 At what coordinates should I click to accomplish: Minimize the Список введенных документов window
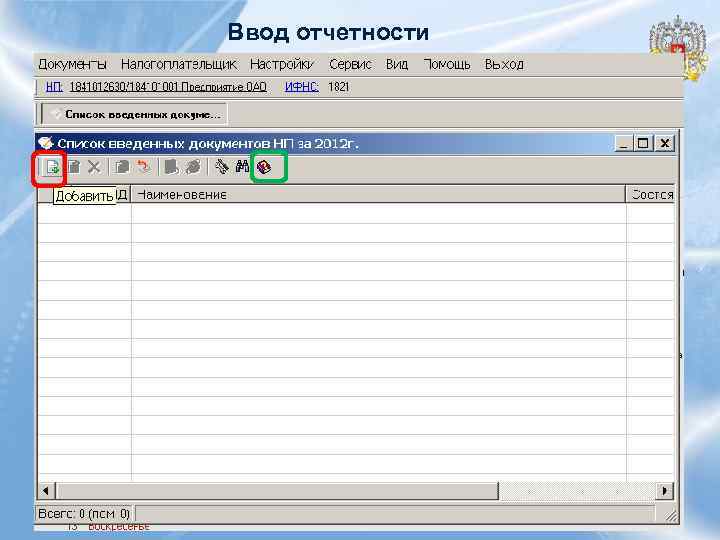(623, 143)
